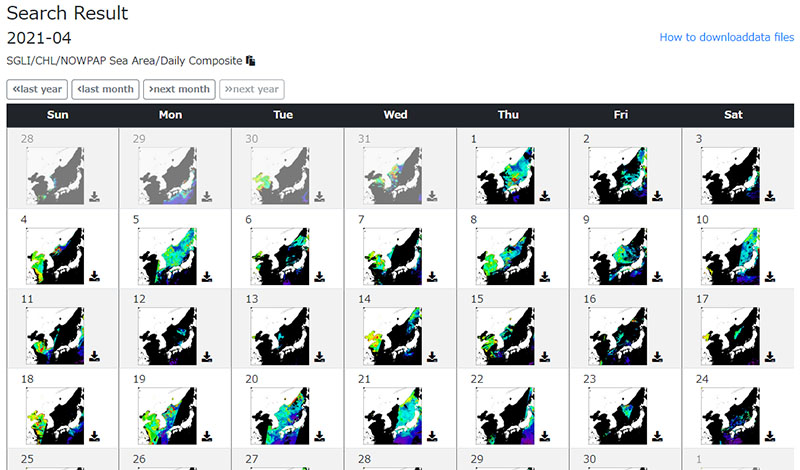Open the April 15 chlorophyll map thumbnail
The width and height of the screenshot is (800, 470).
click(x=505, y=336)
